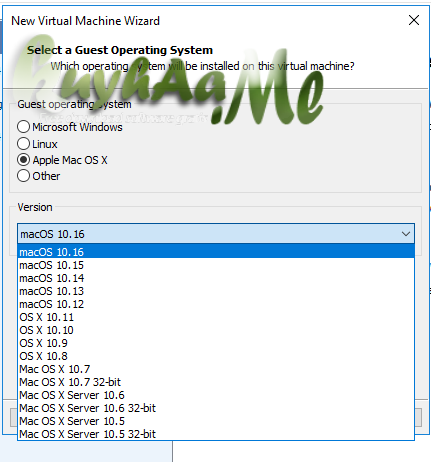431x462 pixels.
Task: Collapse the Version dropdown arrow
Action: pyautogui.click(x=406, y=234)
